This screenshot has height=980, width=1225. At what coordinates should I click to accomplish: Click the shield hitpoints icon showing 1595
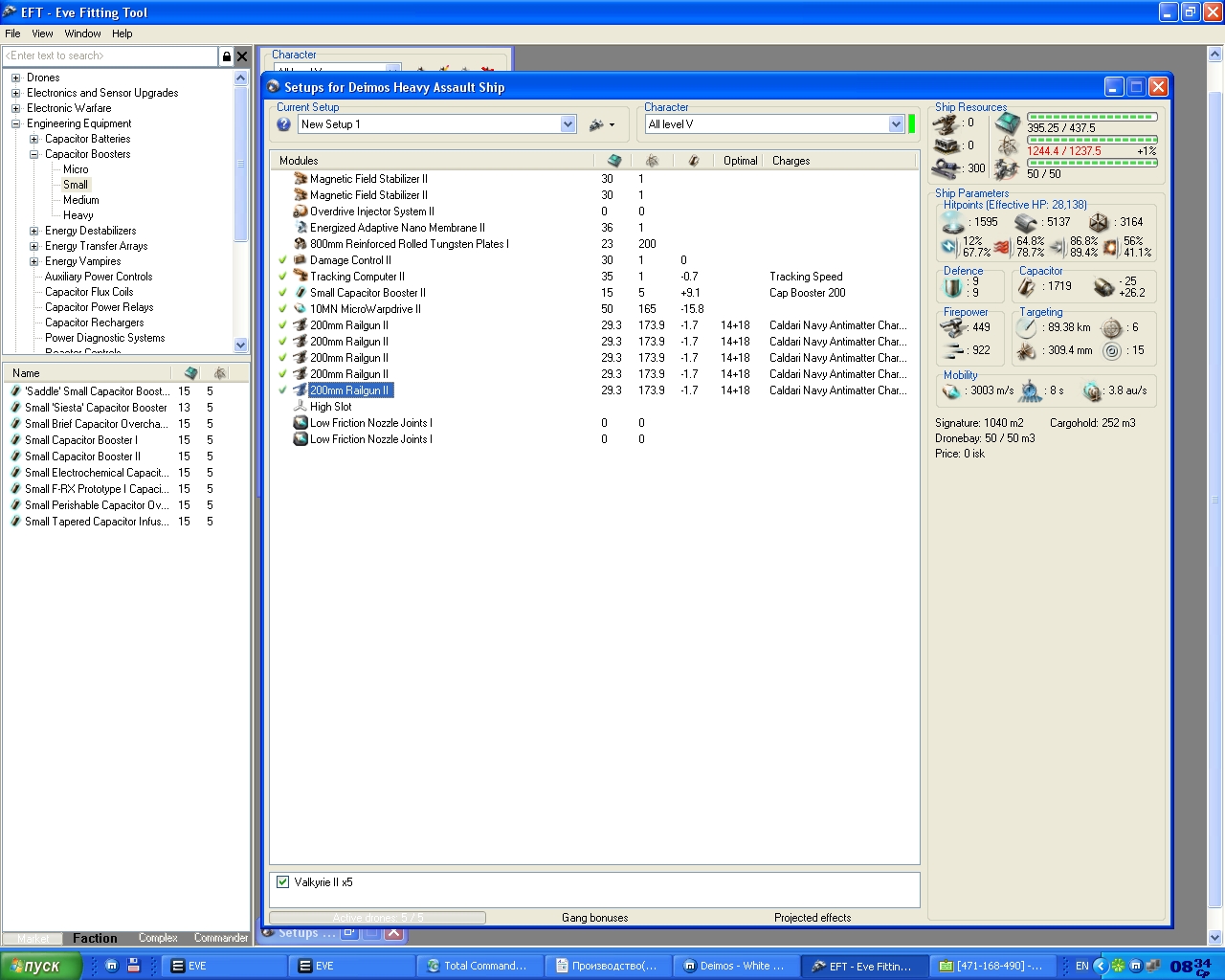point(953,222)
